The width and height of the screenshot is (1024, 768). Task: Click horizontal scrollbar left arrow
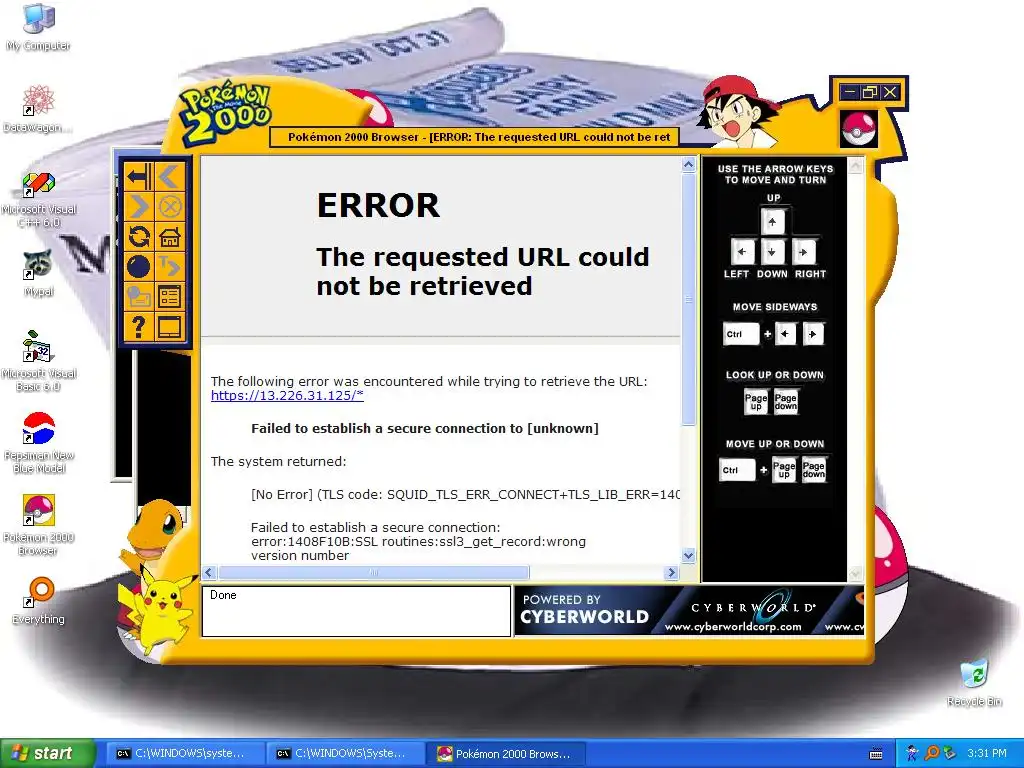(209, 573)
